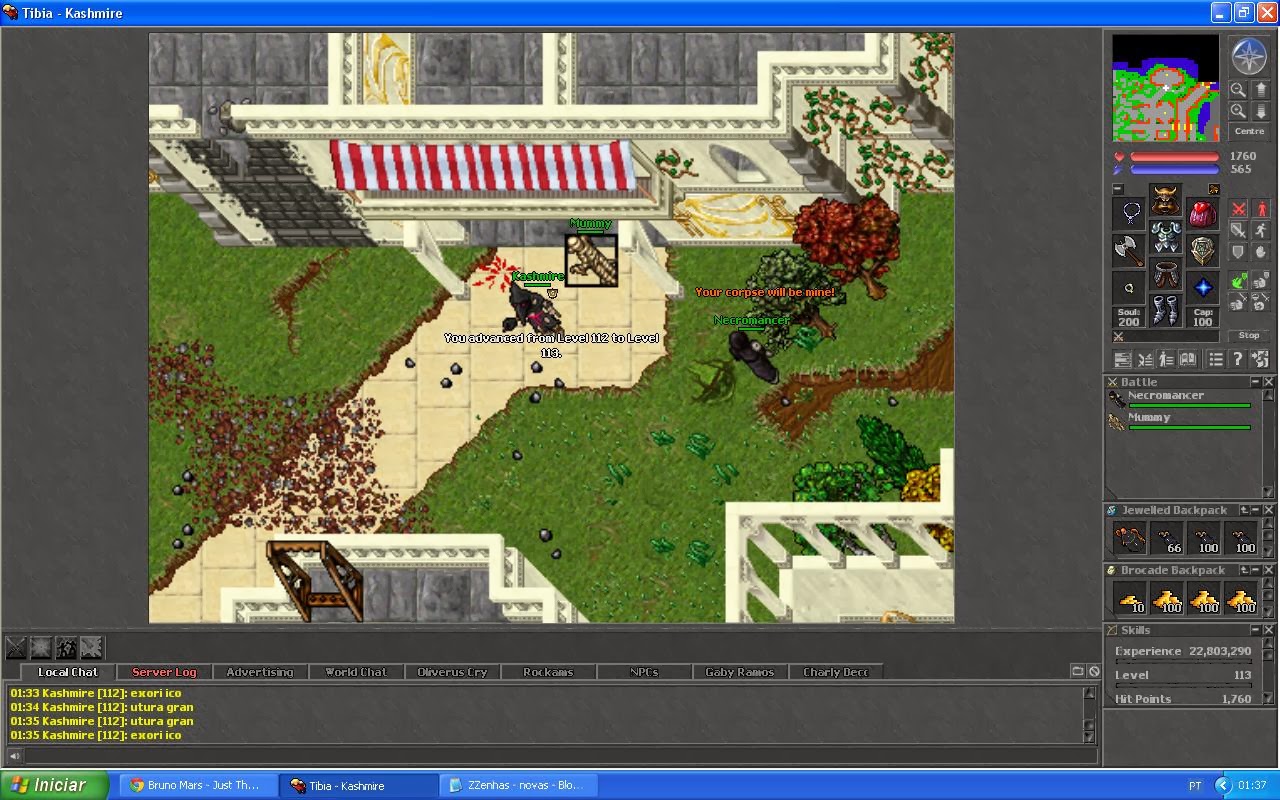Enable chase opponent running figure mode

coord(1262,230)
